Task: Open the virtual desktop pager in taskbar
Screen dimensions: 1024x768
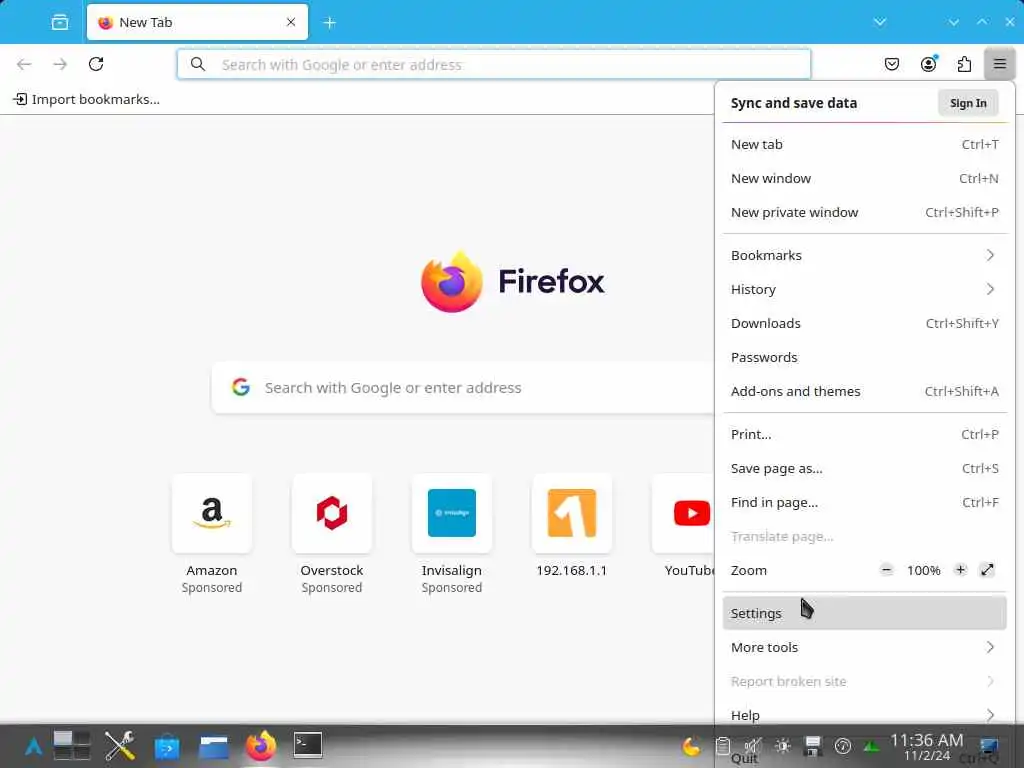Action: click(72, 746)
